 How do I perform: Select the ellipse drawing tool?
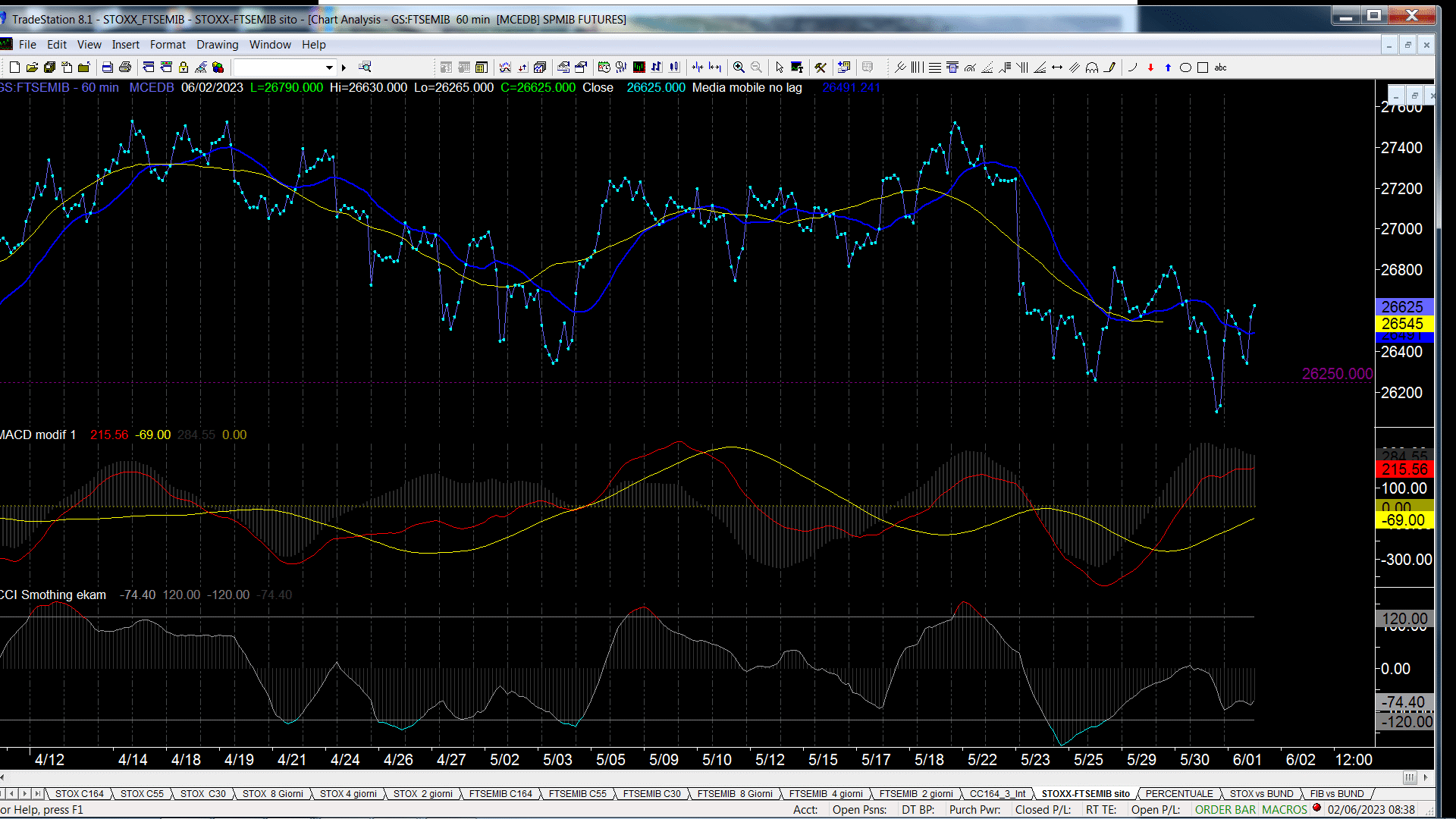(x=1185, y=67)
